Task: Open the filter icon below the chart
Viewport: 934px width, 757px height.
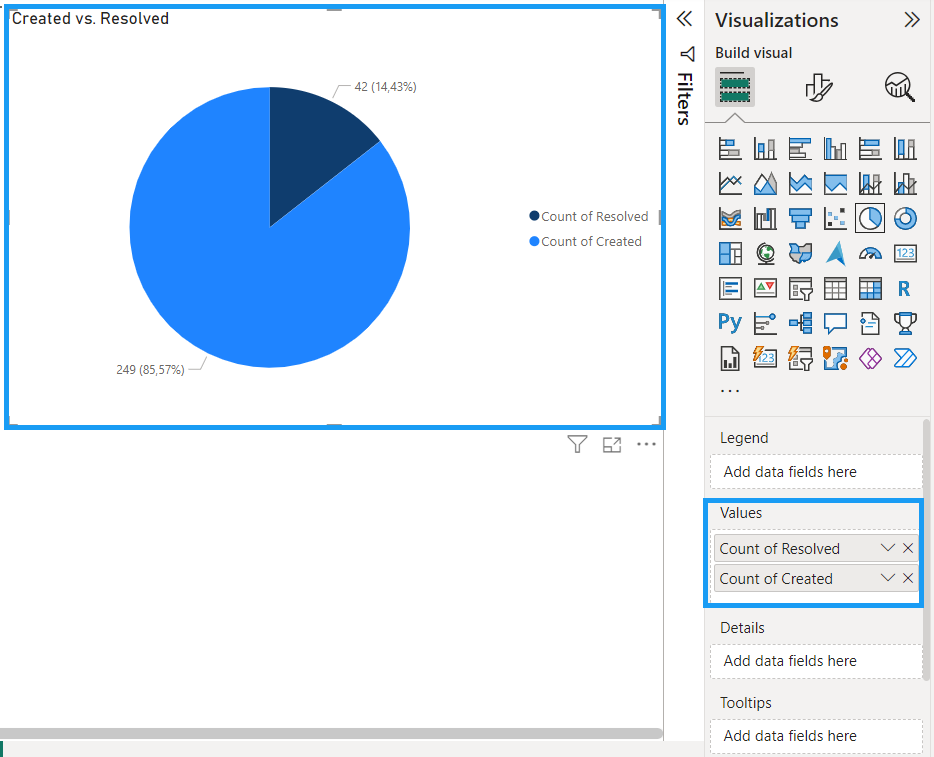Action: click(x=577, y=445)
